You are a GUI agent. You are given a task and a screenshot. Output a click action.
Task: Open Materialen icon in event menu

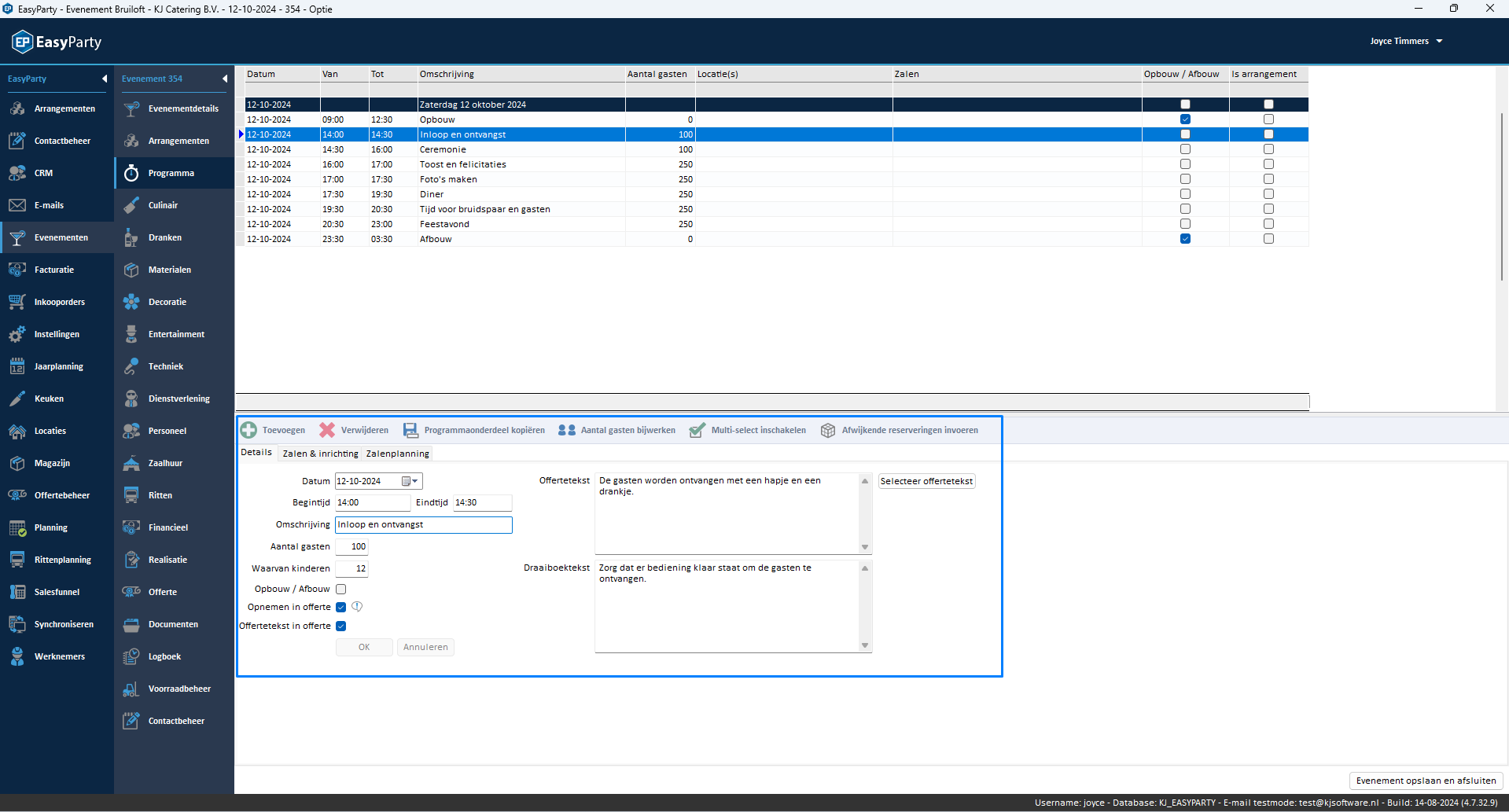(131, 270)
